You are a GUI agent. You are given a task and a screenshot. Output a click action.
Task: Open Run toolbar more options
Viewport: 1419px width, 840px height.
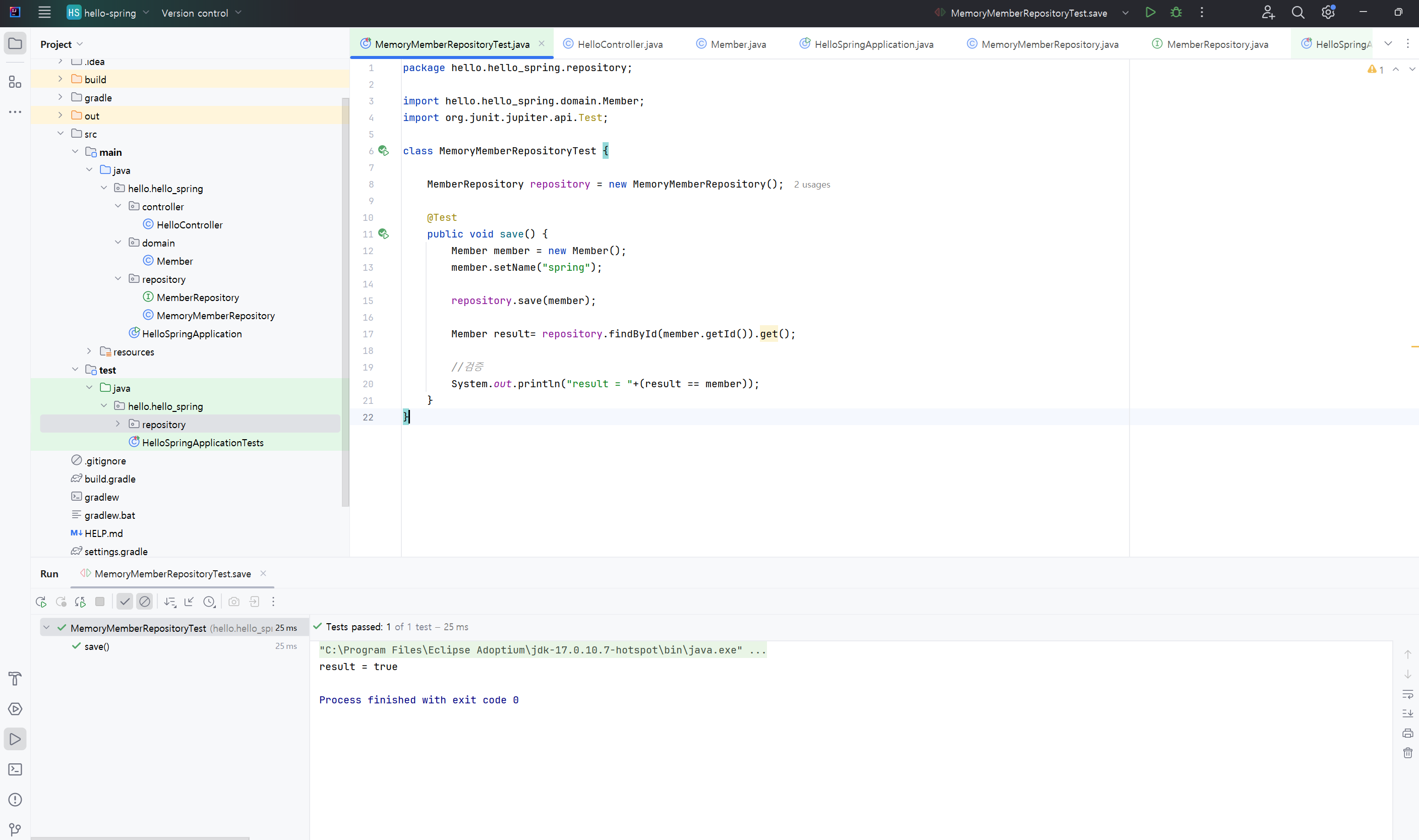pos(273,602)
